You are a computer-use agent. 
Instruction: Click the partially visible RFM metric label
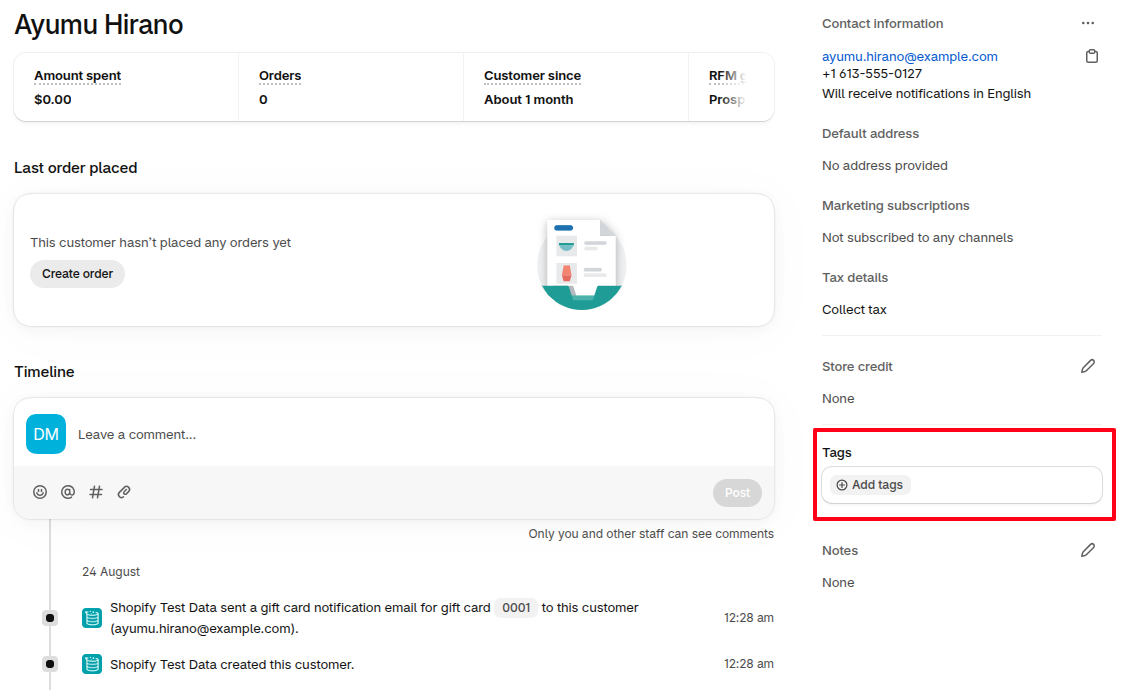click(x=727, y=75)
